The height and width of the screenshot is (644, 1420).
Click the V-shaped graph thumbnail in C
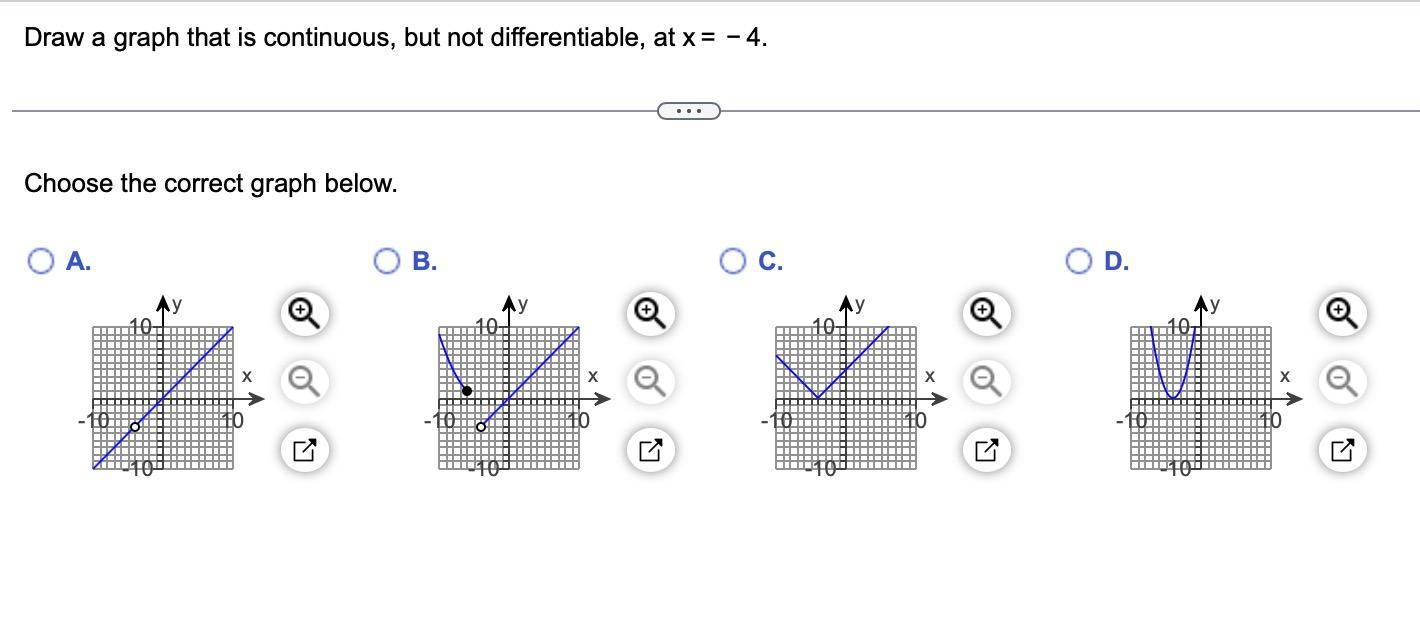(x=846, y=397)
